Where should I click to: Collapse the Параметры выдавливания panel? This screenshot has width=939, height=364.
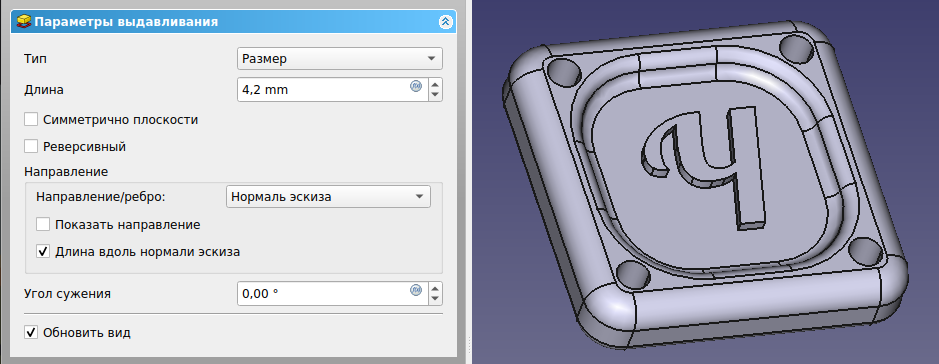pyautogui.click(x=445, y=22)
